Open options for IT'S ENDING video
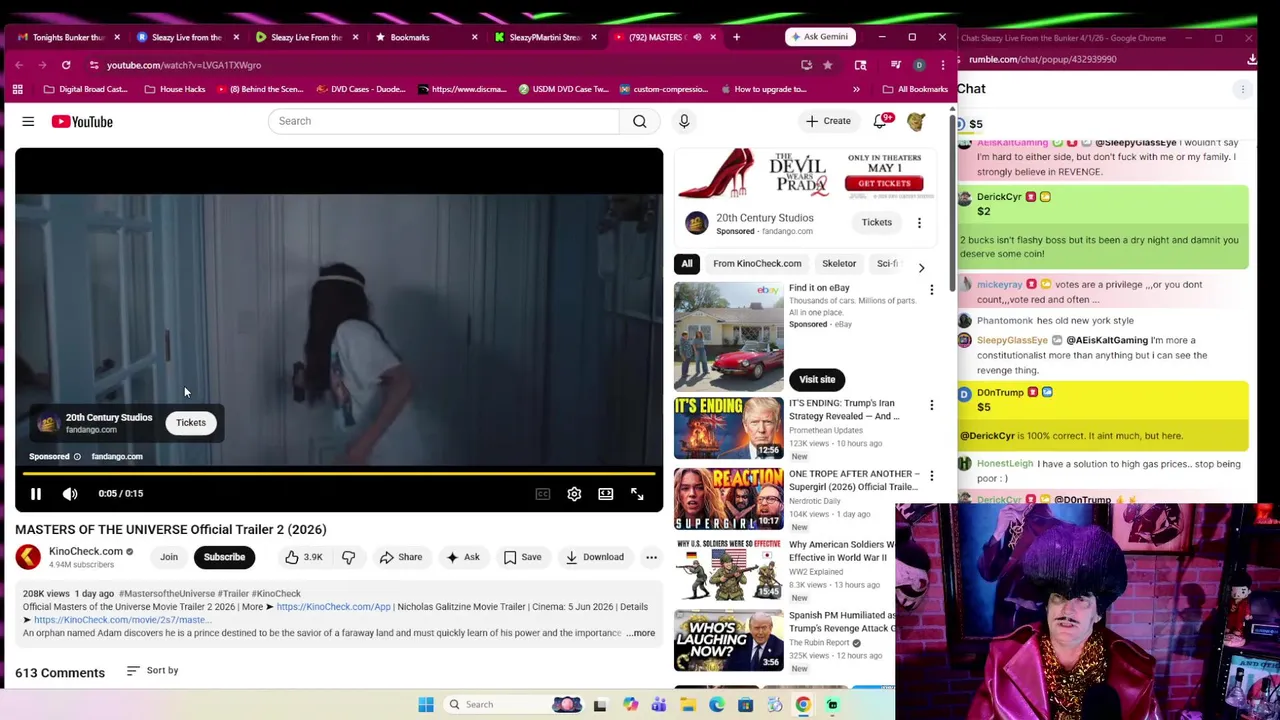This screenshot has width=1280, height=720. 931,405
